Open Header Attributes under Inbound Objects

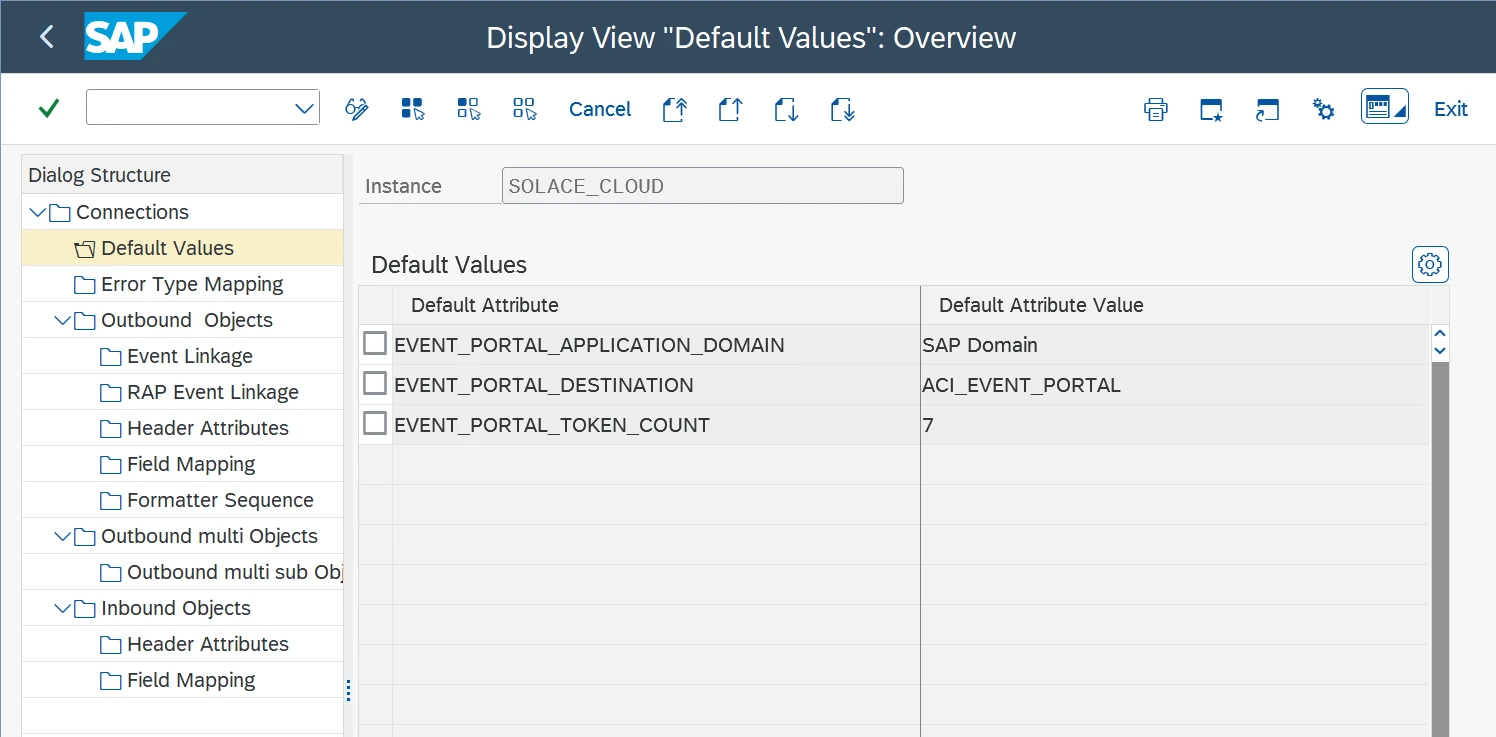[x=208, y=644]
